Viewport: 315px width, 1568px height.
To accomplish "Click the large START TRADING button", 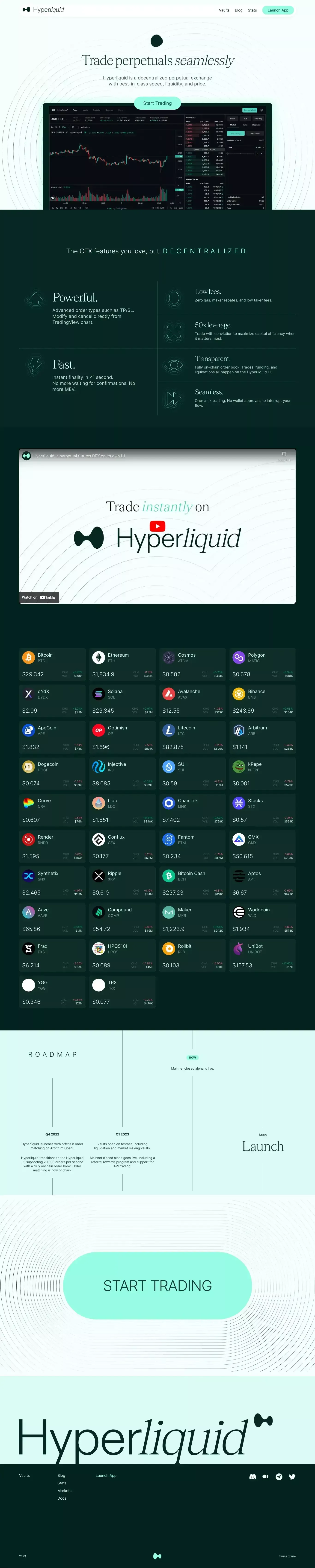I will [x=157, y=1286].
